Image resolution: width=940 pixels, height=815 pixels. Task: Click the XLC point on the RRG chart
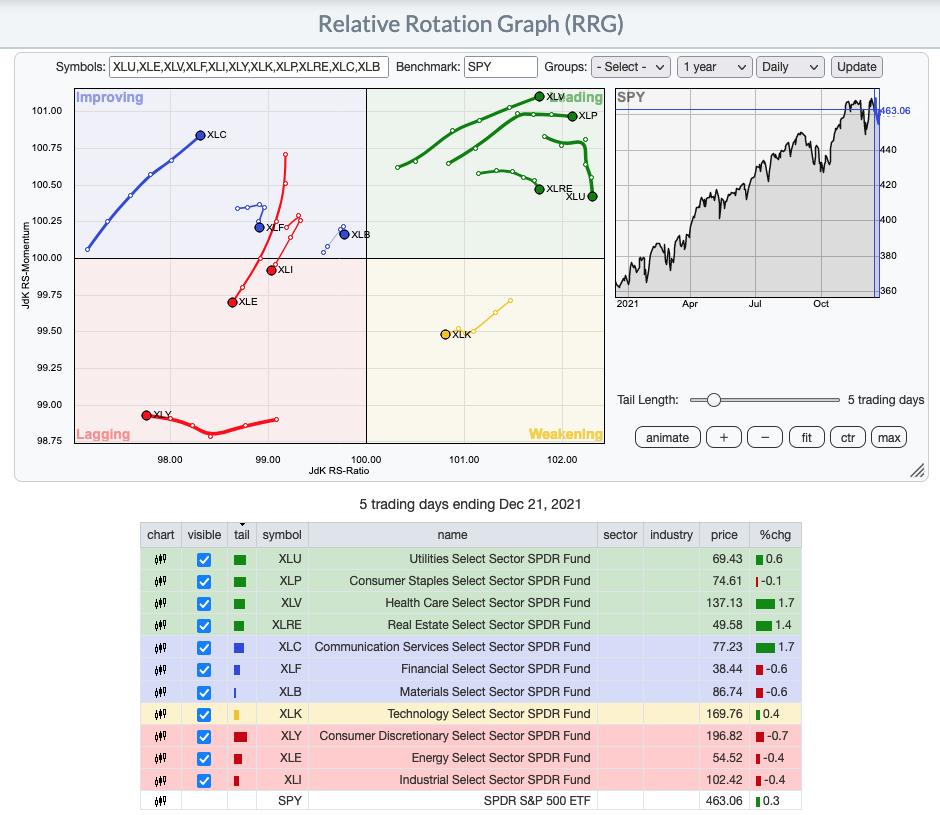pos(200,136)
